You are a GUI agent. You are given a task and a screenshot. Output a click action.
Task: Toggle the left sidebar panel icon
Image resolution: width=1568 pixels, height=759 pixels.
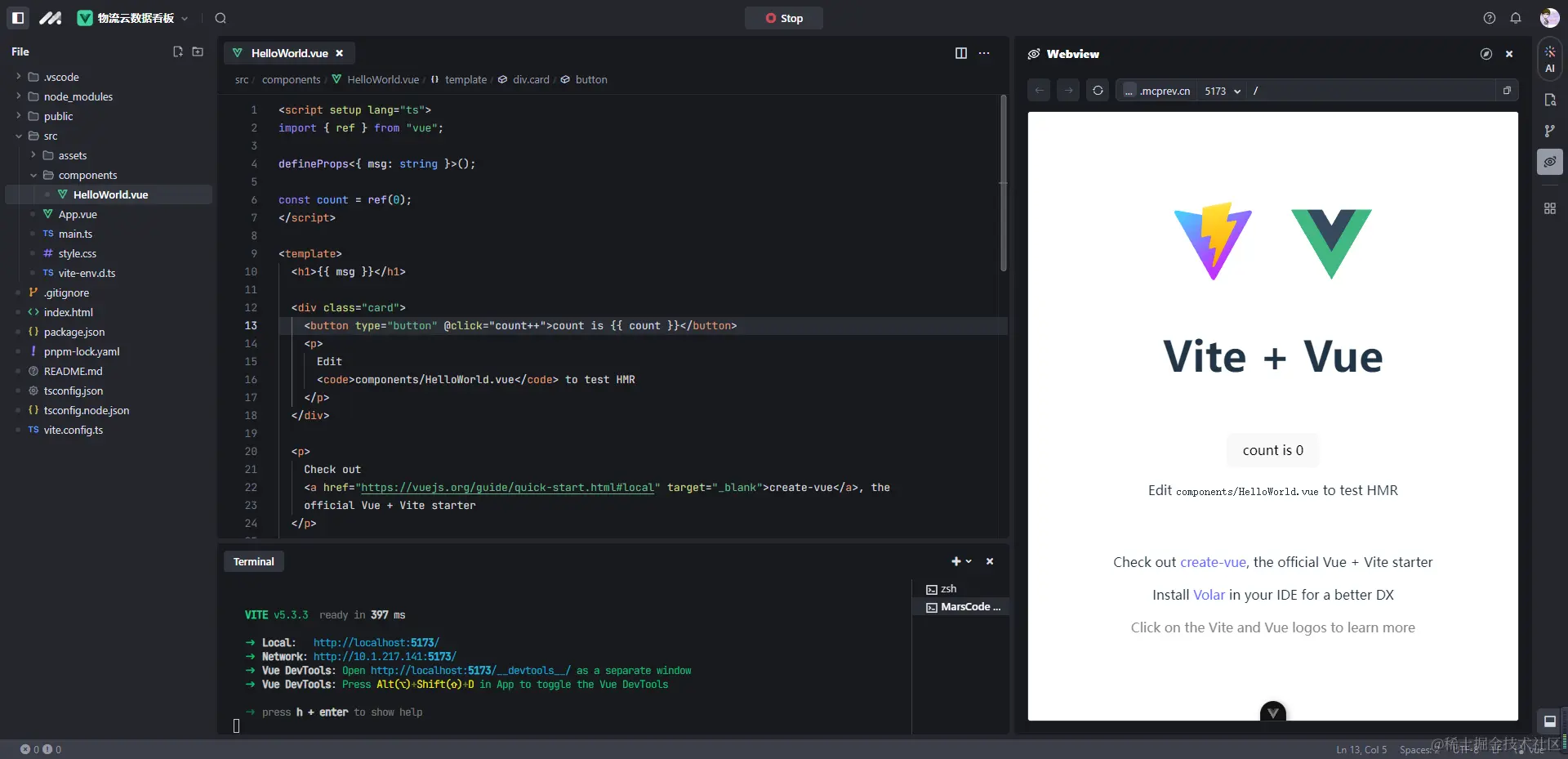tap(18, 18)
